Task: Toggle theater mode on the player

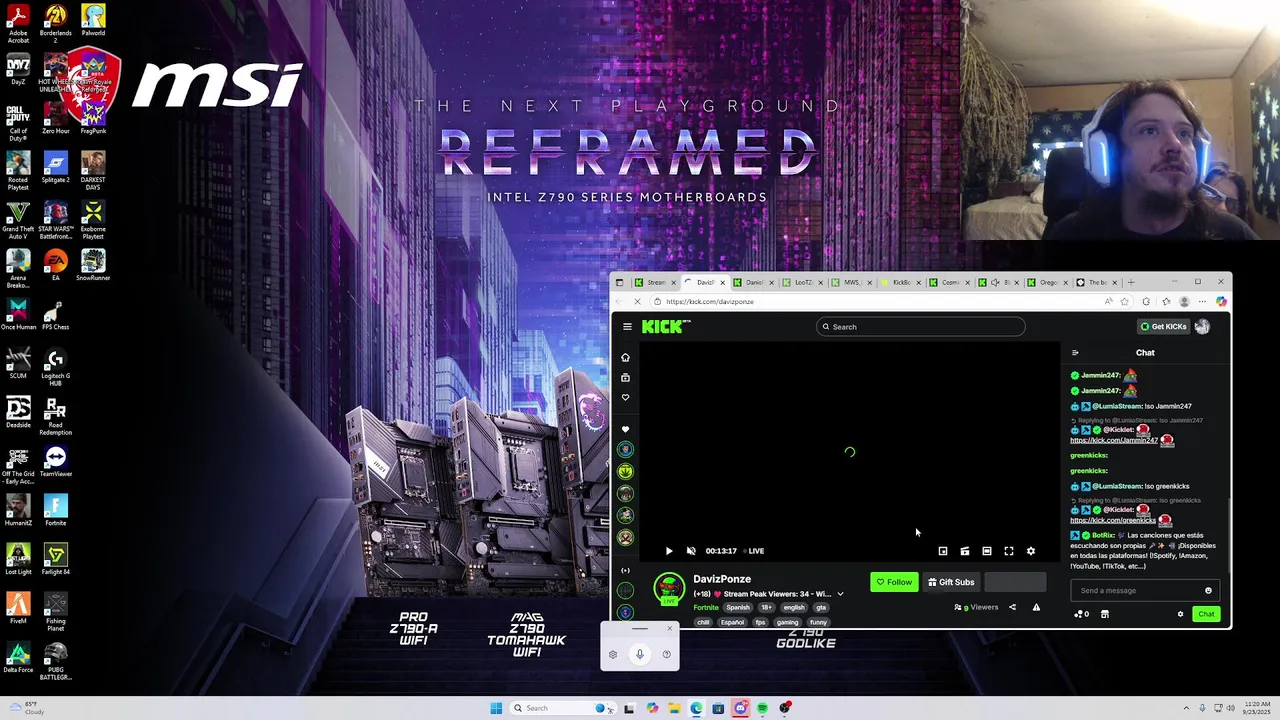Action: [x=986, y=551]
